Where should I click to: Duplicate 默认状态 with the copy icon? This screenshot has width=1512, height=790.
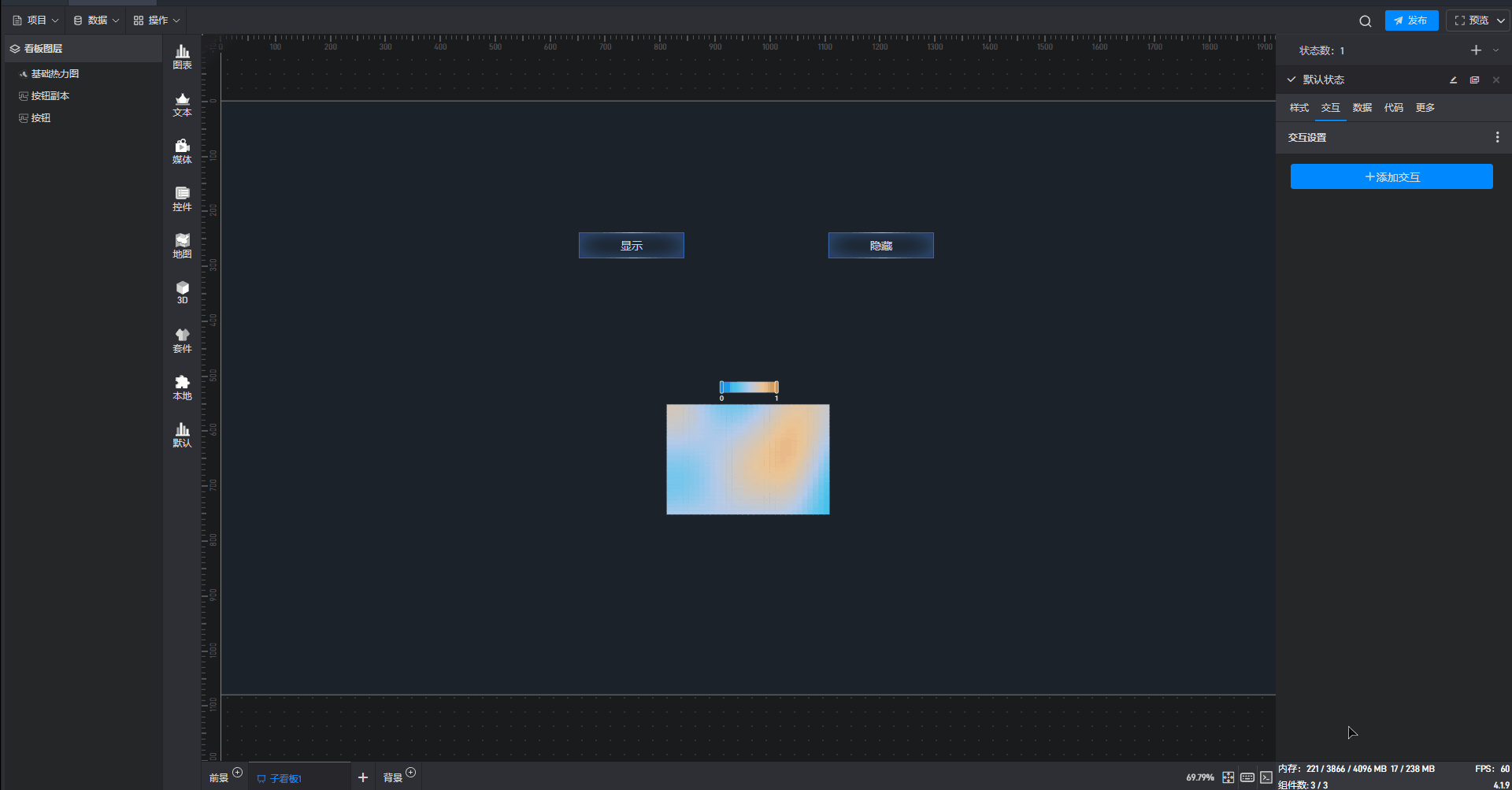1474,80
